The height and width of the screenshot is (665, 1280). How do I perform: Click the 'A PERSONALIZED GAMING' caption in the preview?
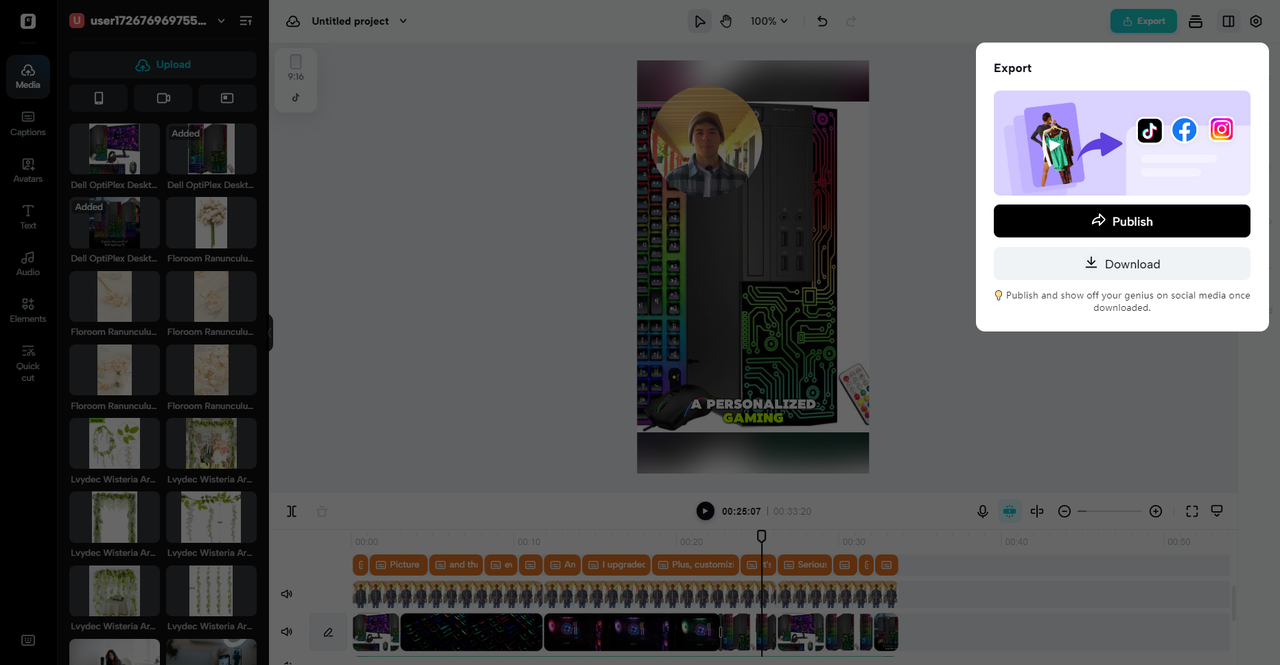[753, 411]
